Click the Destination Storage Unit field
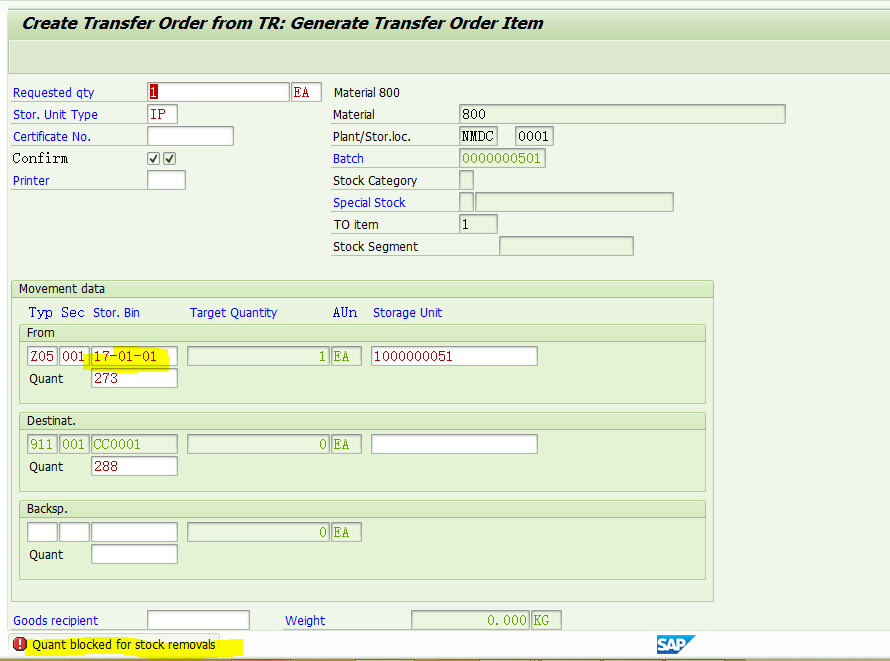 [454, 444]
